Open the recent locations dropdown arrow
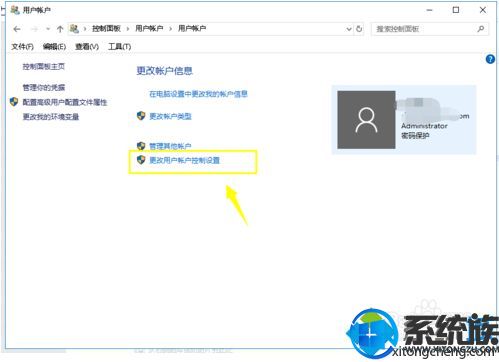This screenshot has width=499, height=362. click(x=48, y=29)
